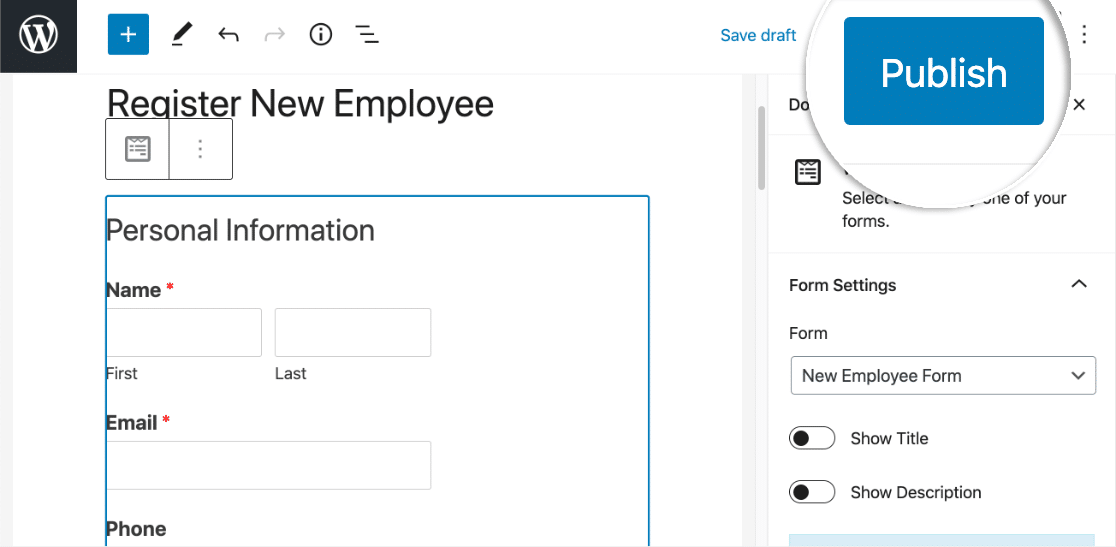This screenshot has height=547, width=1116.
Task: Open the list view outline
Action: point(367,34)
